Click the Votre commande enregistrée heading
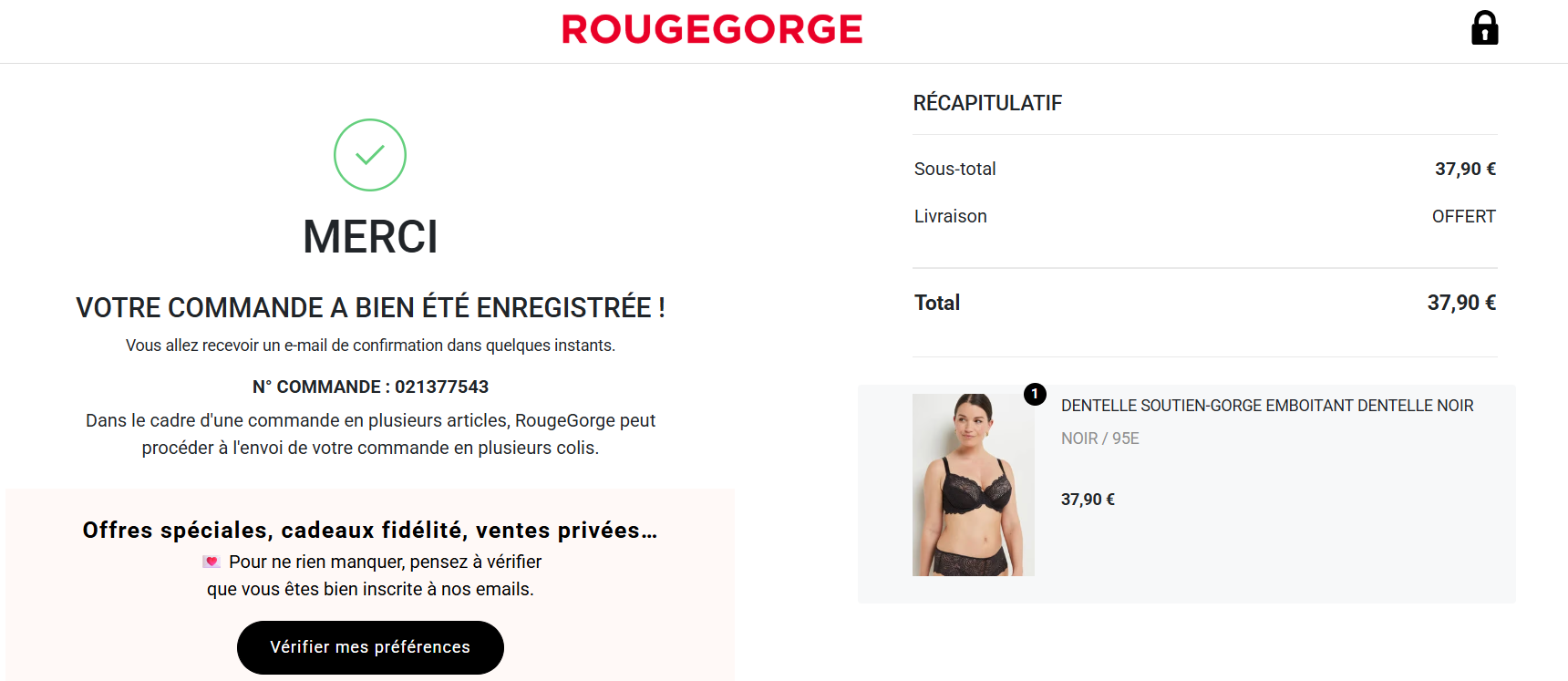 (x=370, y=308)
